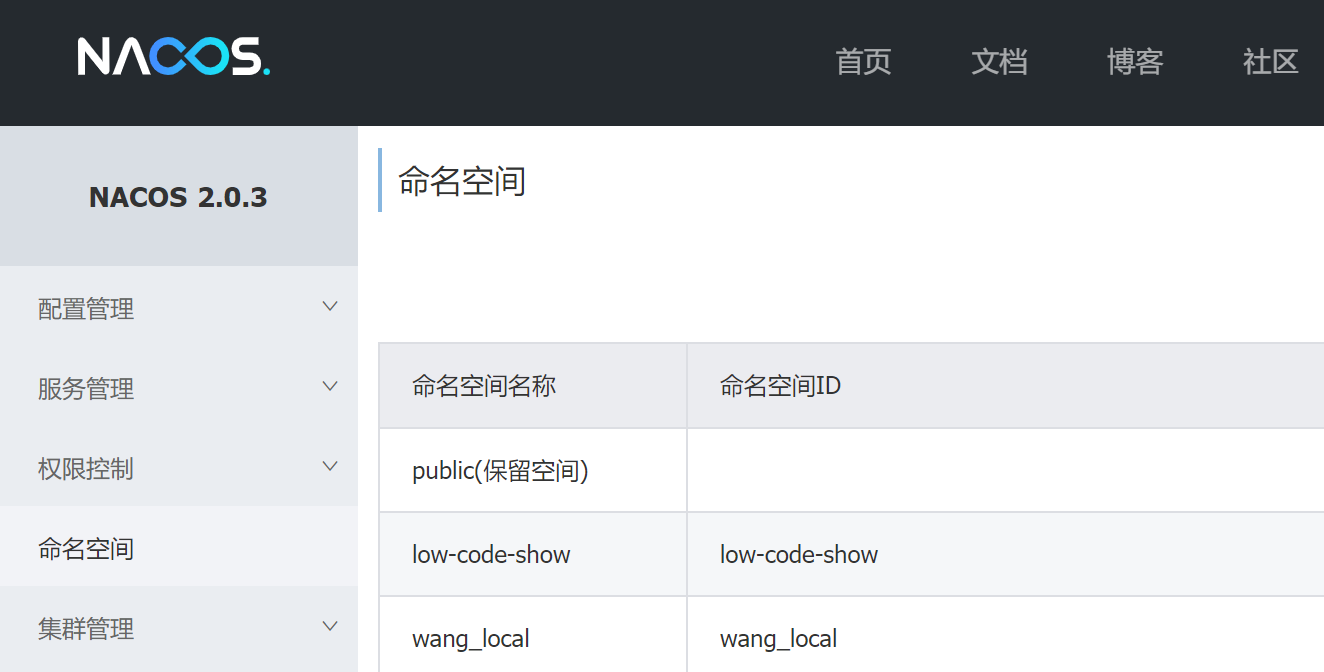Click the wang_local namespace ID cell
This screenshot has height=672, width=1324.
coord(778,638)
